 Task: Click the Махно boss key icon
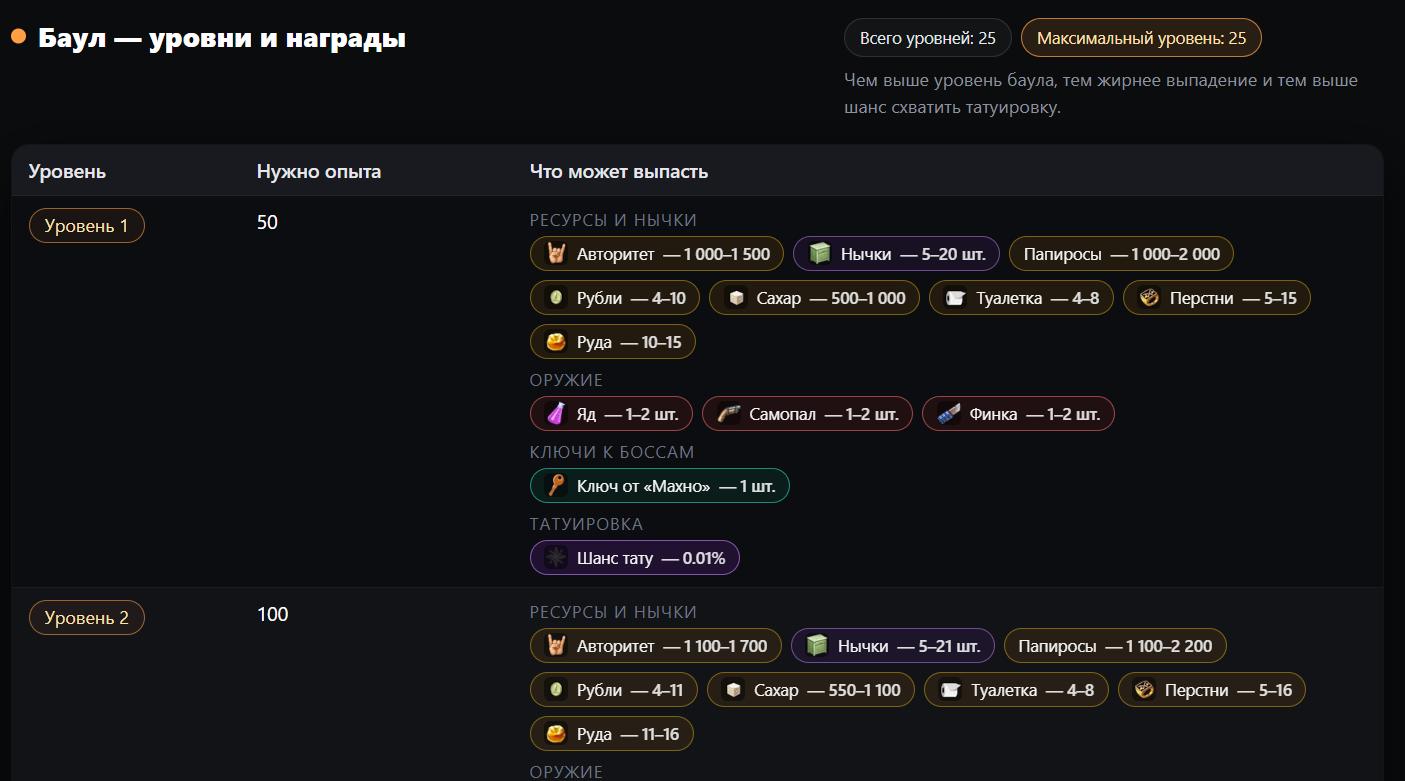[x=556, y=486]
